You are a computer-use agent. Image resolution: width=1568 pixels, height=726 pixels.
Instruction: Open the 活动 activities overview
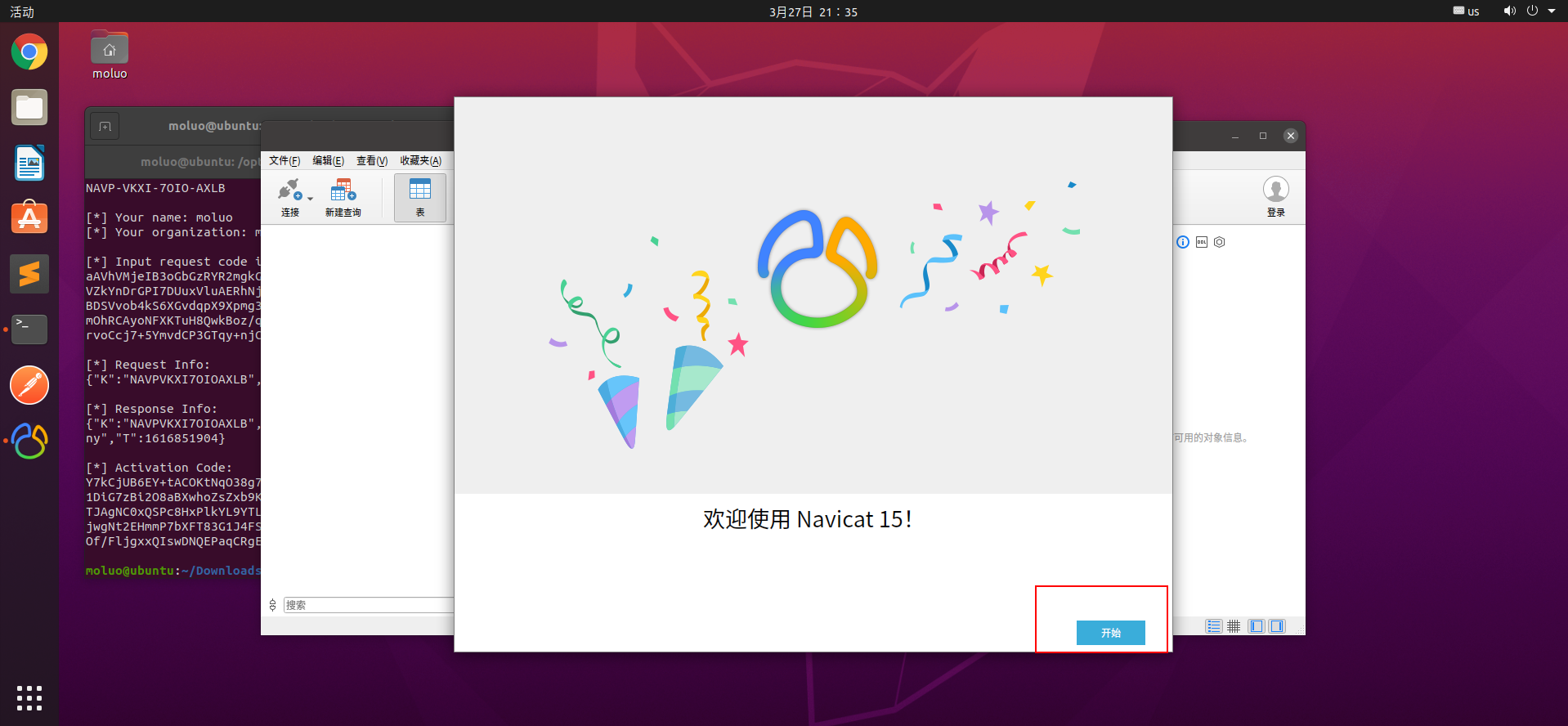pyautogui.click(x=22, y=11)
